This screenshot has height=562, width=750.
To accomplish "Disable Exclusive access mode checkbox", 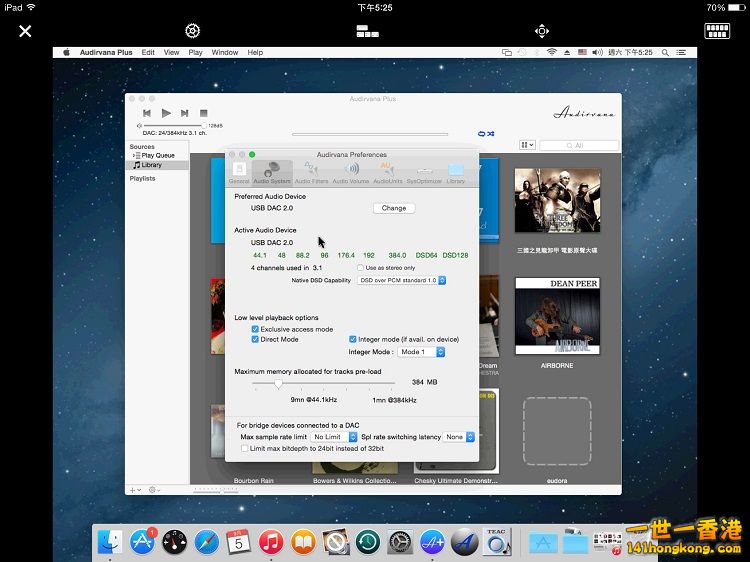I will point(255,329).
